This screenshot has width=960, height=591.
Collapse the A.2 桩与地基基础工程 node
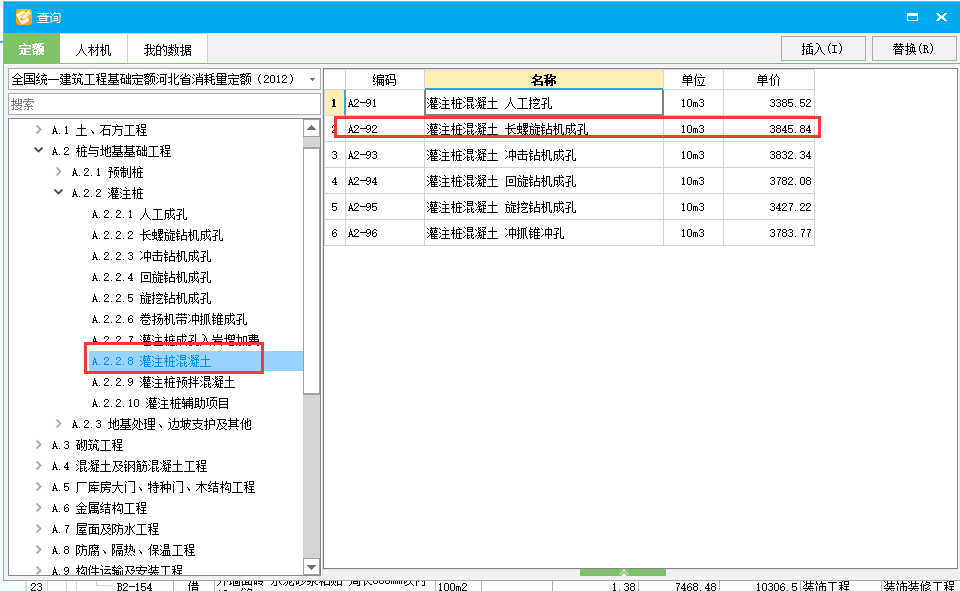[39, 151]
